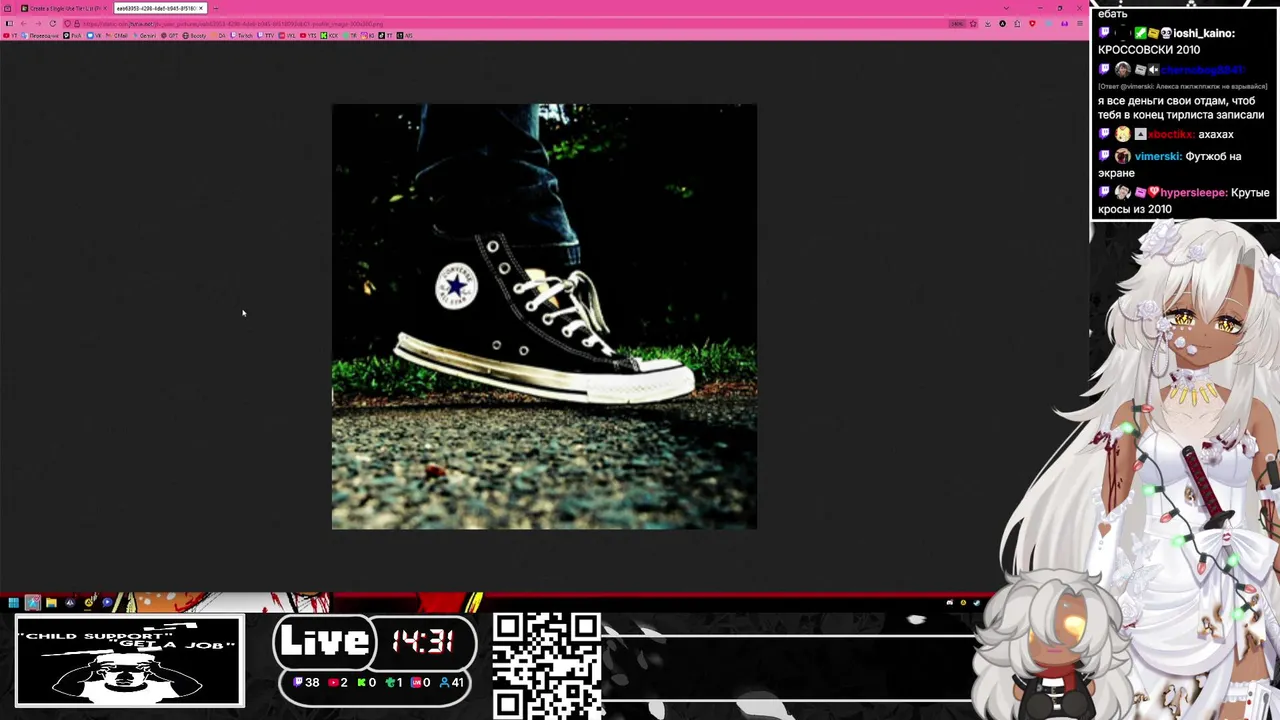
Task: Toggle the browser sidebar icon
Action: (x=10, y=23)
